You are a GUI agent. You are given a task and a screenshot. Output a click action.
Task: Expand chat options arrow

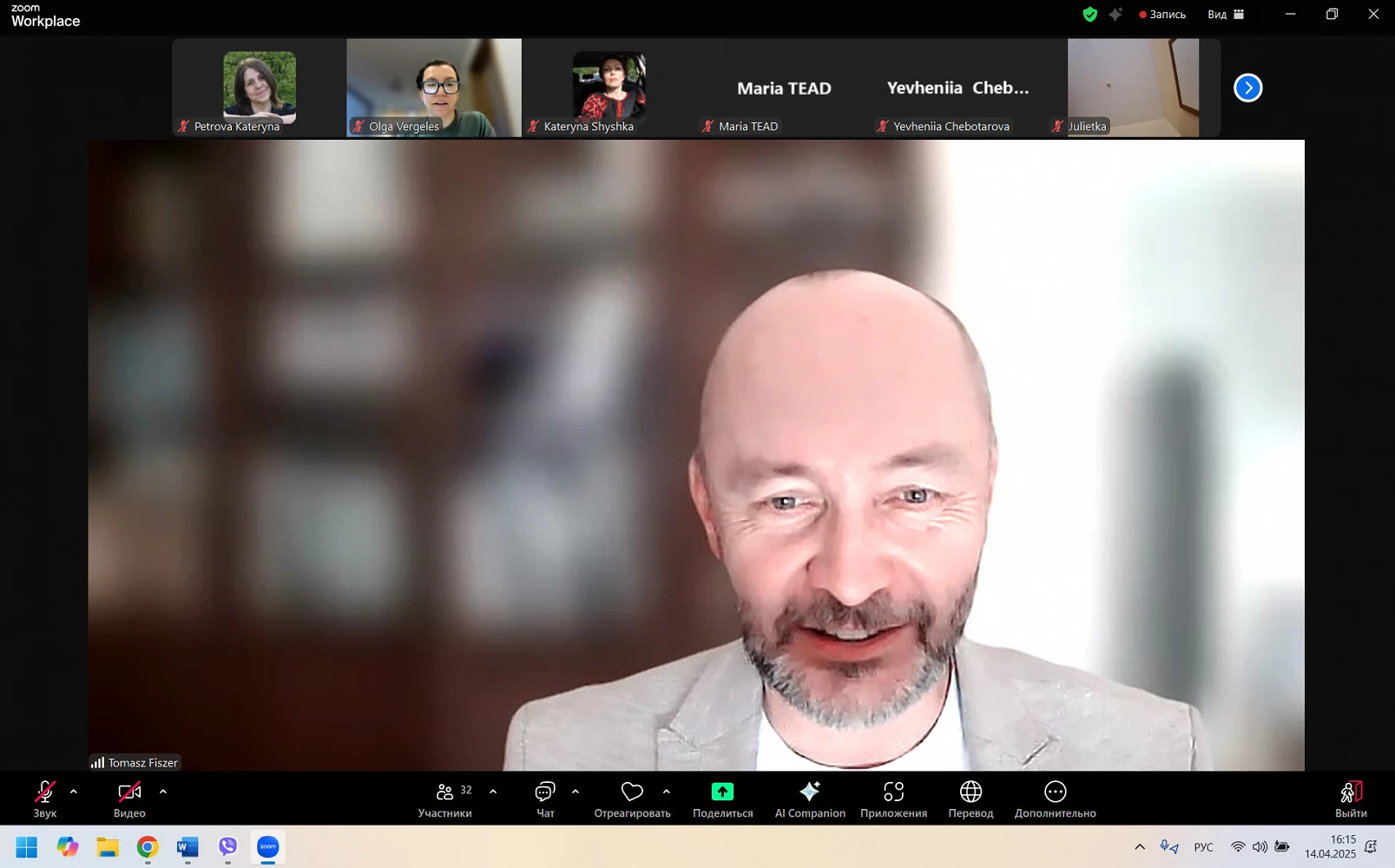pyautogui.click(x=576, y=792)
